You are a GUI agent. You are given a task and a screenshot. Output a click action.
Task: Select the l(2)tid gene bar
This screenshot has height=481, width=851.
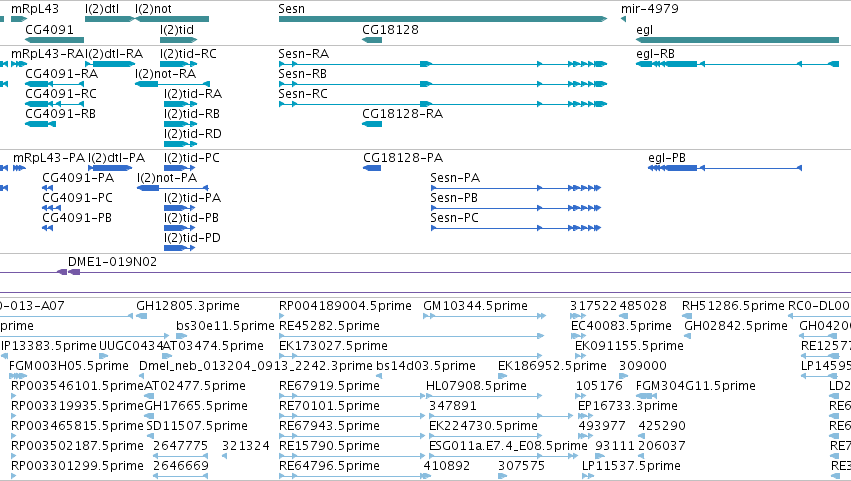pyautogui.click(x=179, y=40)
